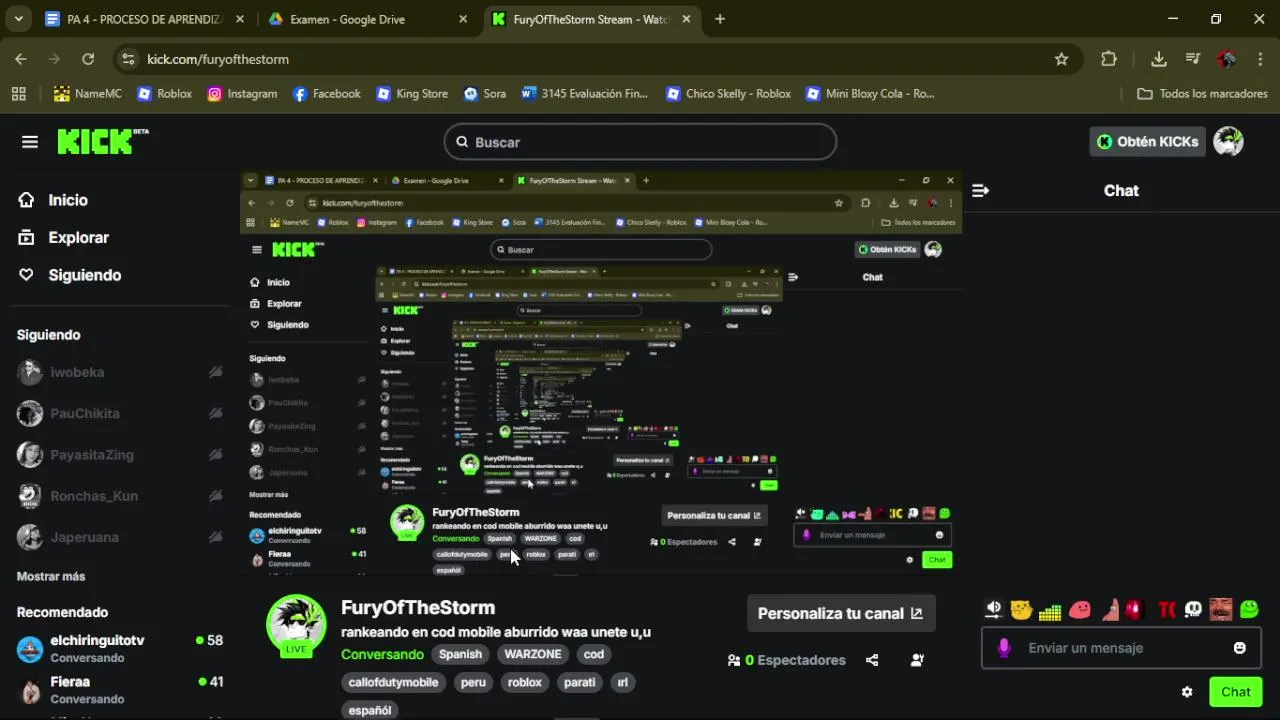Open the browser downloads icon
This screenshot has height=720, width=1280.
pyautogui.click(x=1159, y=59)
